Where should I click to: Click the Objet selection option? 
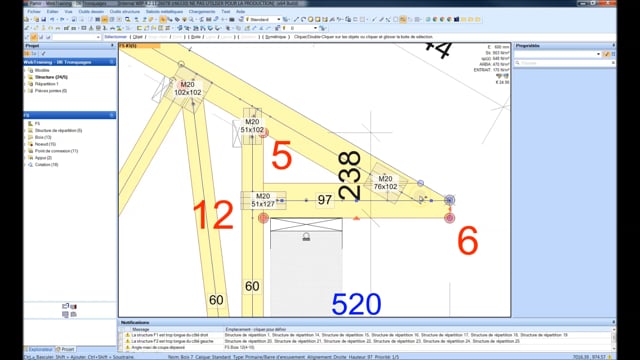click(x=138, y=37)
